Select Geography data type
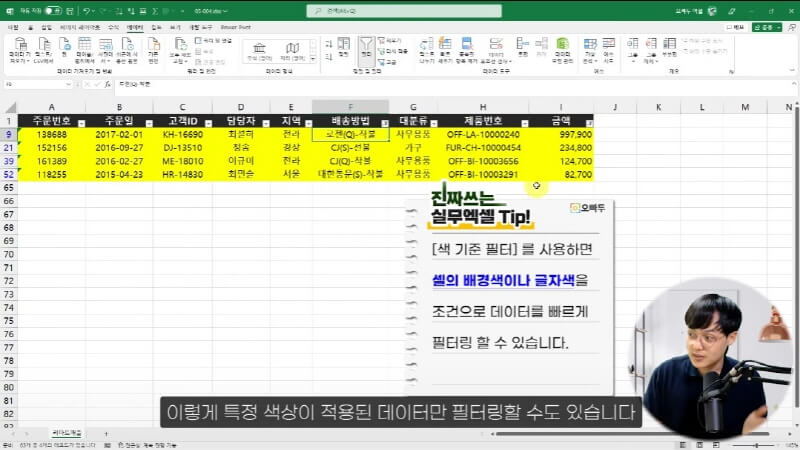 click(292, 52)
